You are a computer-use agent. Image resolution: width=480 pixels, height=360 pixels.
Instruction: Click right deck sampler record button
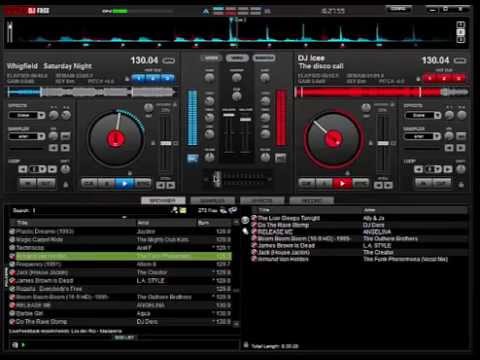(x=461, y=136)
